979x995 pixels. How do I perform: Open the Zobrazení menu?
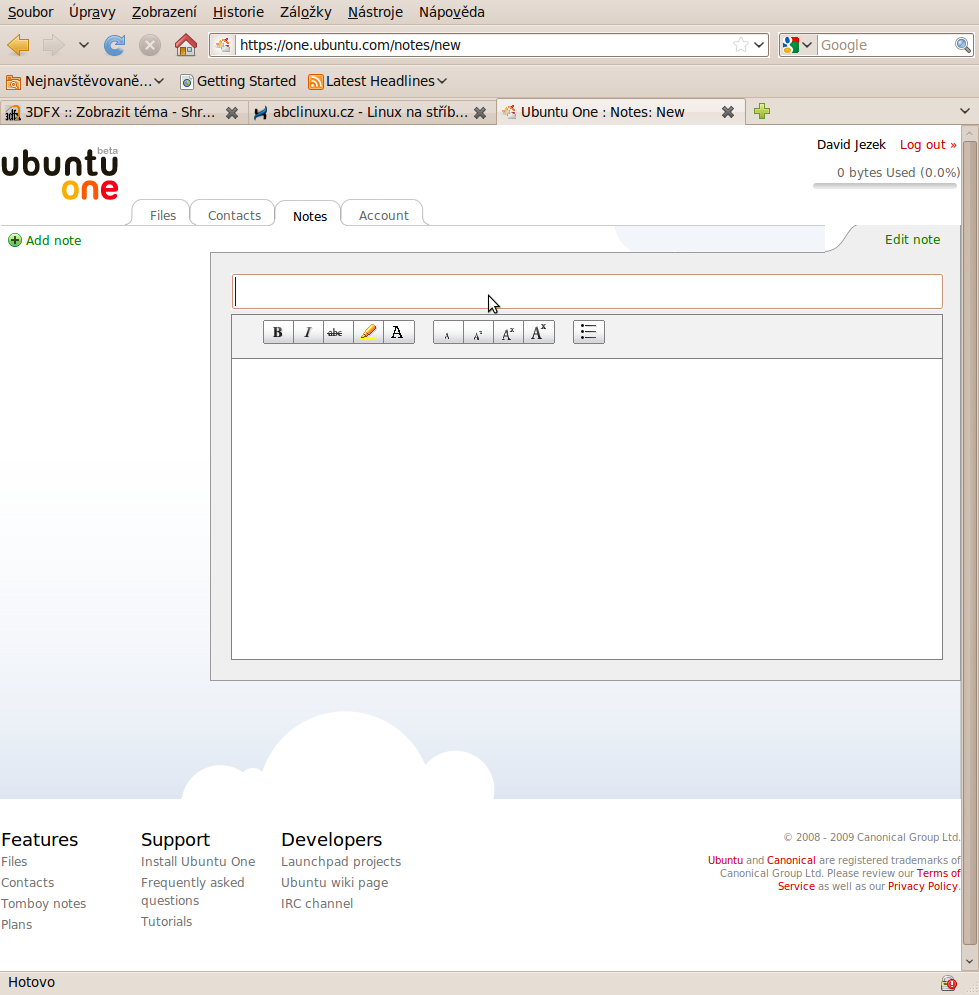coord(164,12)
